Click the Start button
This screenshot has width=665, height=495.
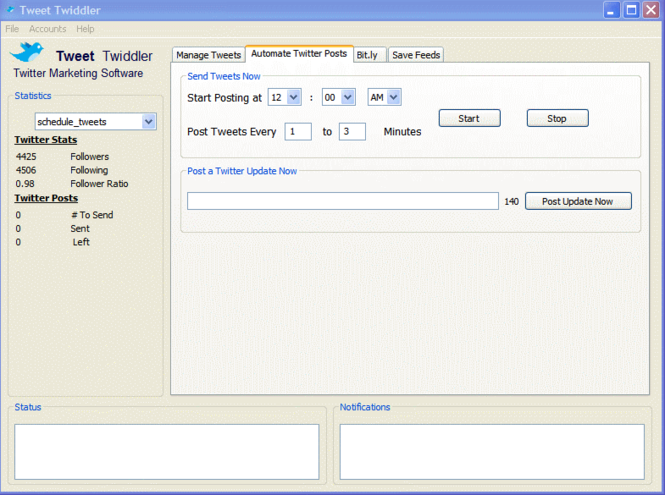pos(469,118)
